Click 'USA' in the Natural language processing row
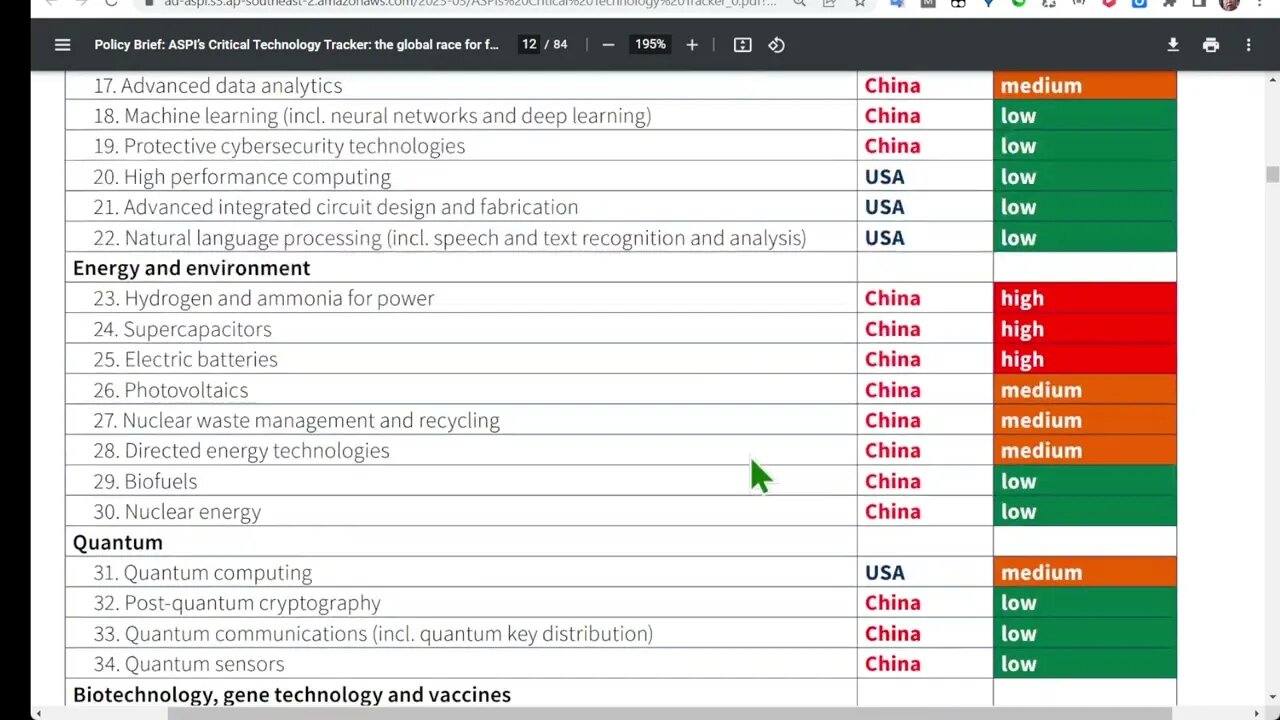Image resolution: width=1280 pixels, height=720 pixels. pos(884,238)
